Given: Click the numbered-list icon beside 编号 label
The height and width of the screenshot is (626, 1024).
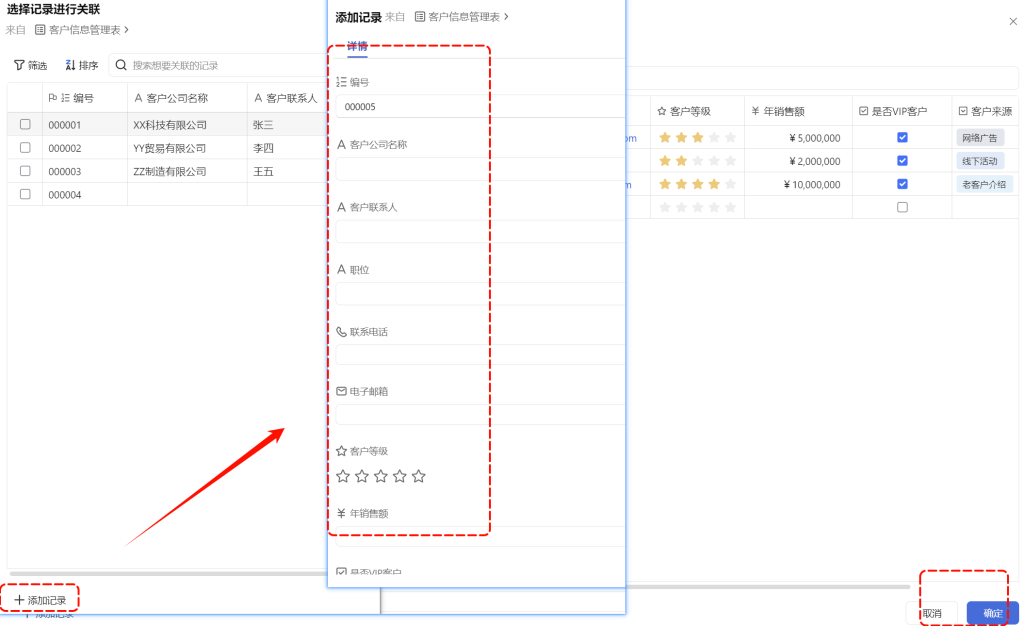Looking at the screenshot, I should pyautogui.click(x=341, y=82).
